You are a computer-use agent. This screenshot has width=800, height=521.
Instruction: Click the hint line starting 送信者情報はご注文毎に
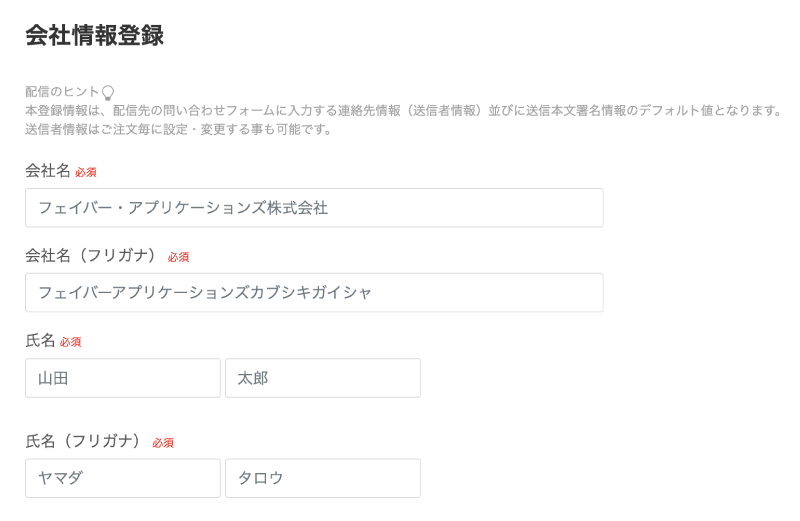pyautogui.click(x=179, y=130)
